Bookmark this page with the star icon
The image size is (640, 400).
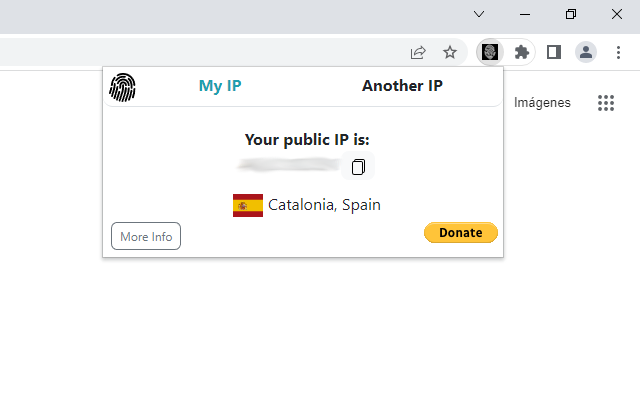[450, 52]
